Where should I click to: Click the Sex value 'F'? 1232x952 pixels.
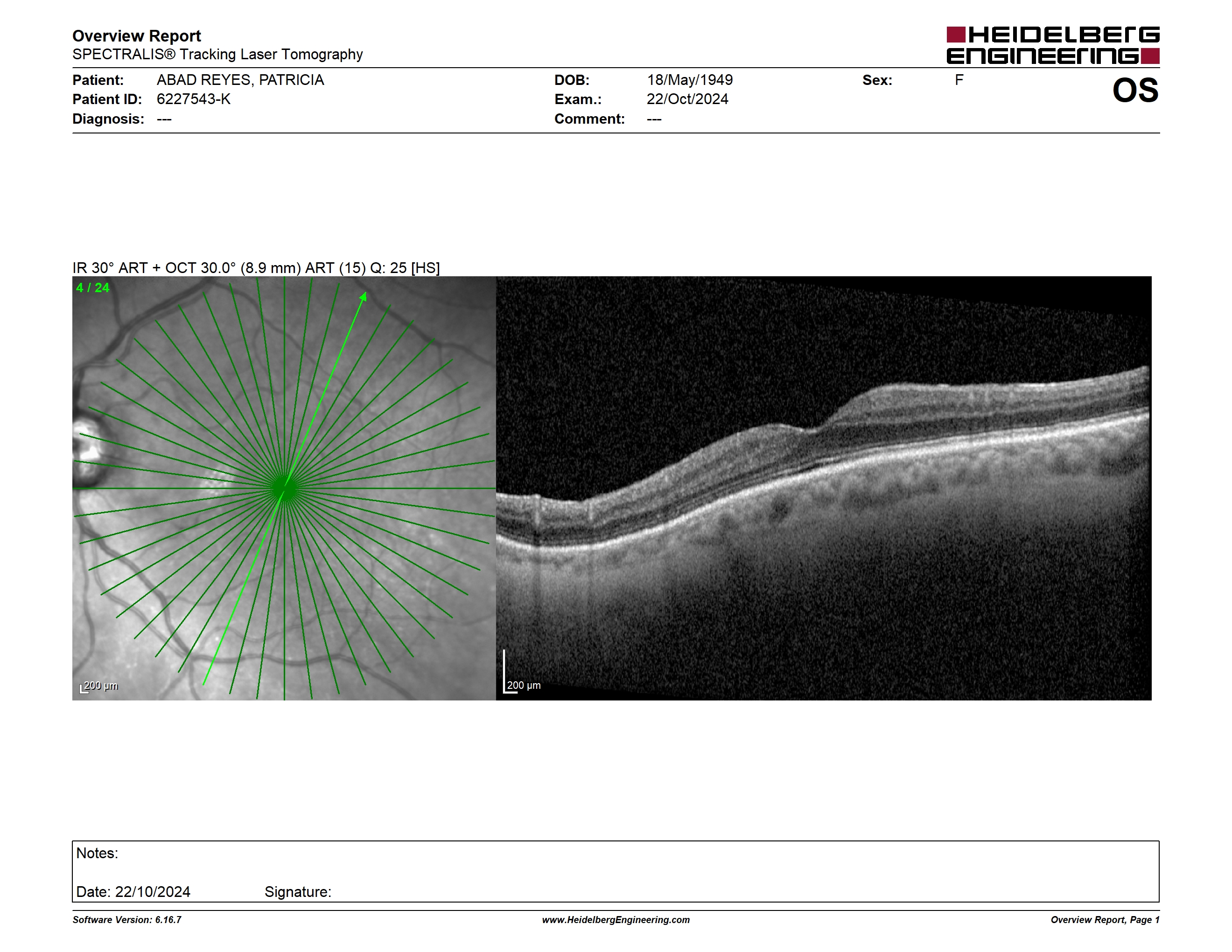959,80
